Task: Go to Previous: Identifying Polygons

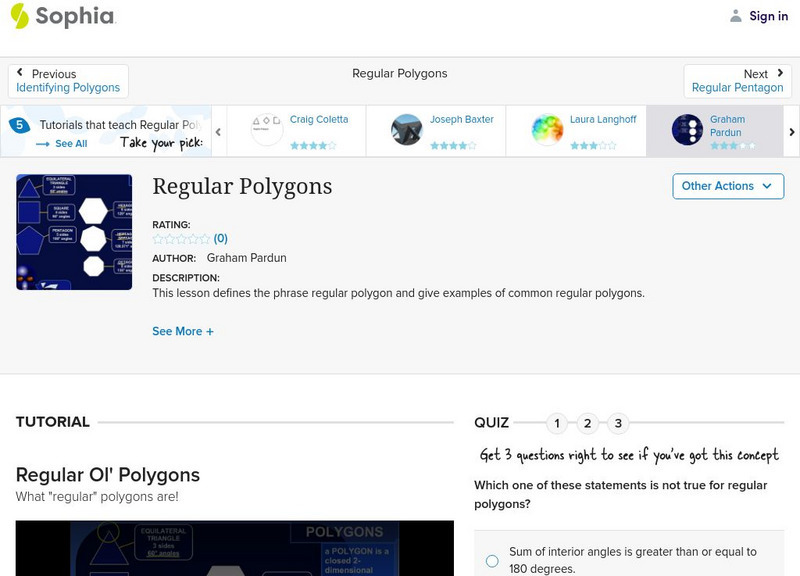Action: tap(67, 76)
